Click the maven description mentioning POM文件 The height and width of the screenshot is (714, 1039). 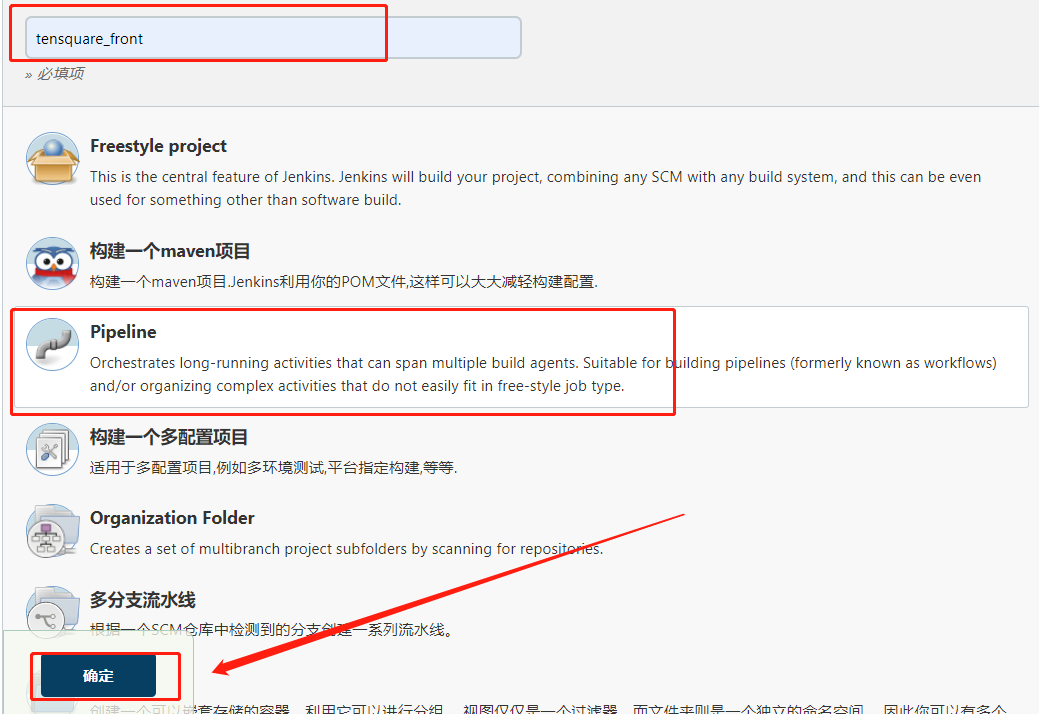(x=344, y=281)
